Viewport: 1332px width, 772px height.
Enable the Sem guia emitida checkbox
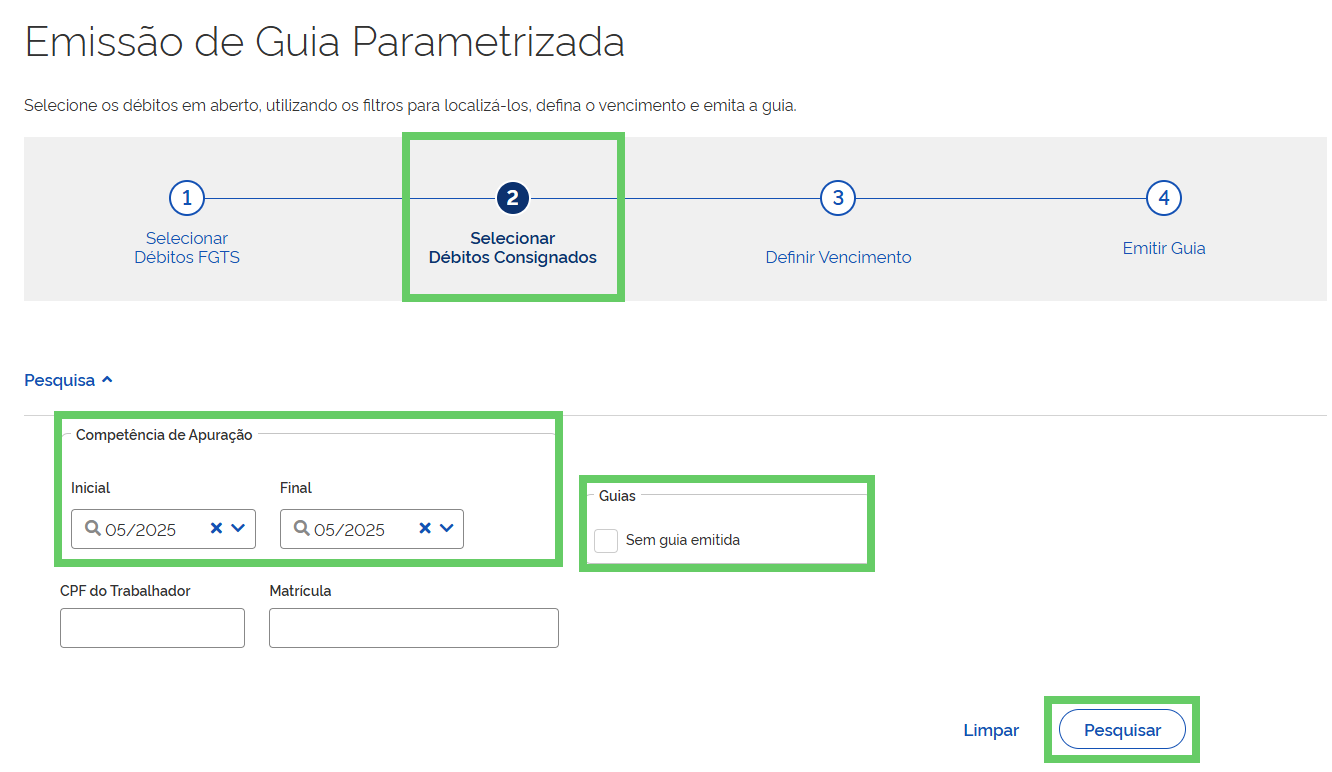[606, 540]
